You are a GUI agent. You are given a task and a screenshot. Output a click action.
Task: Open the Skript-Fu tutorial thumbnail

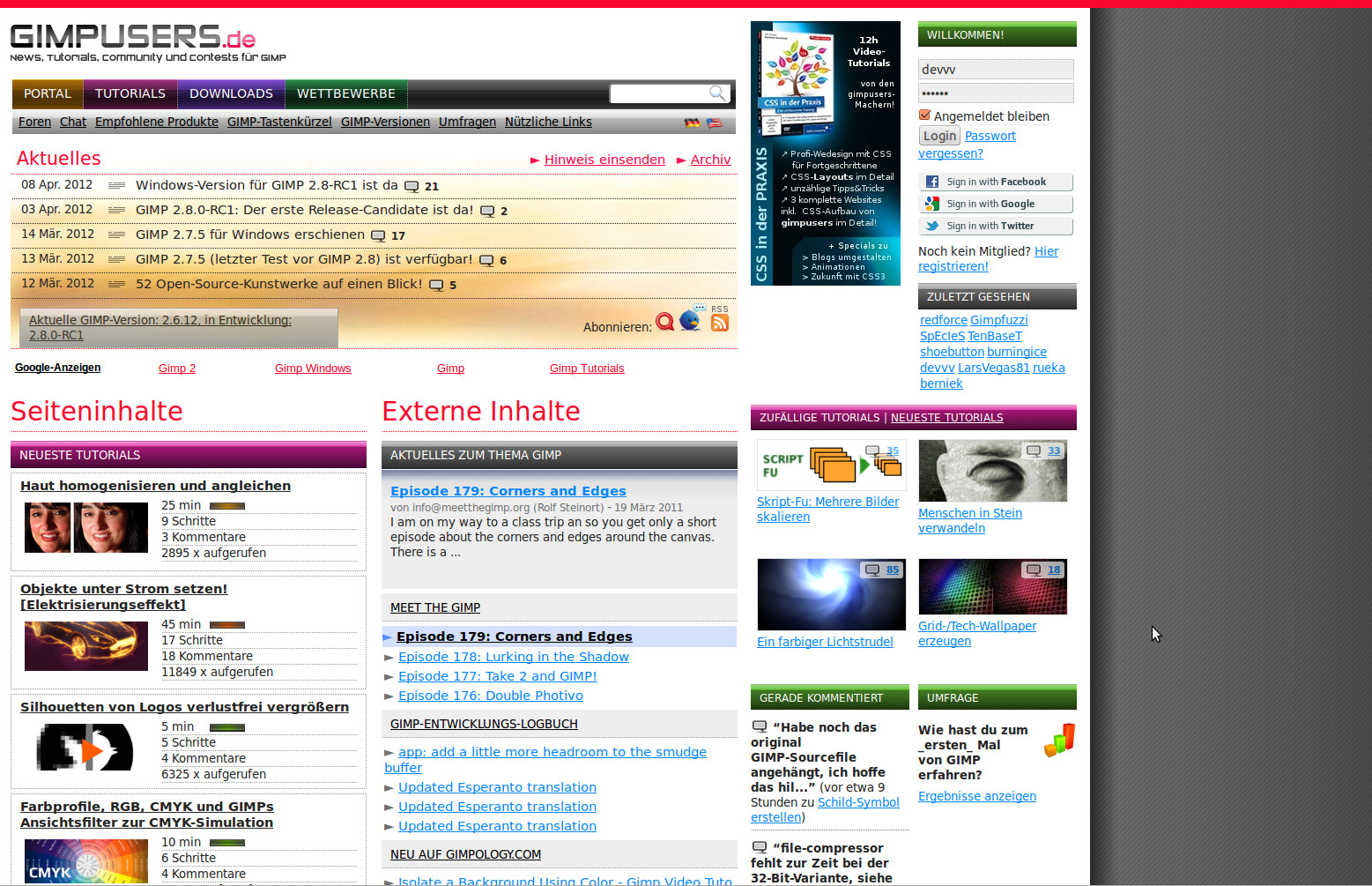[831, 465]
